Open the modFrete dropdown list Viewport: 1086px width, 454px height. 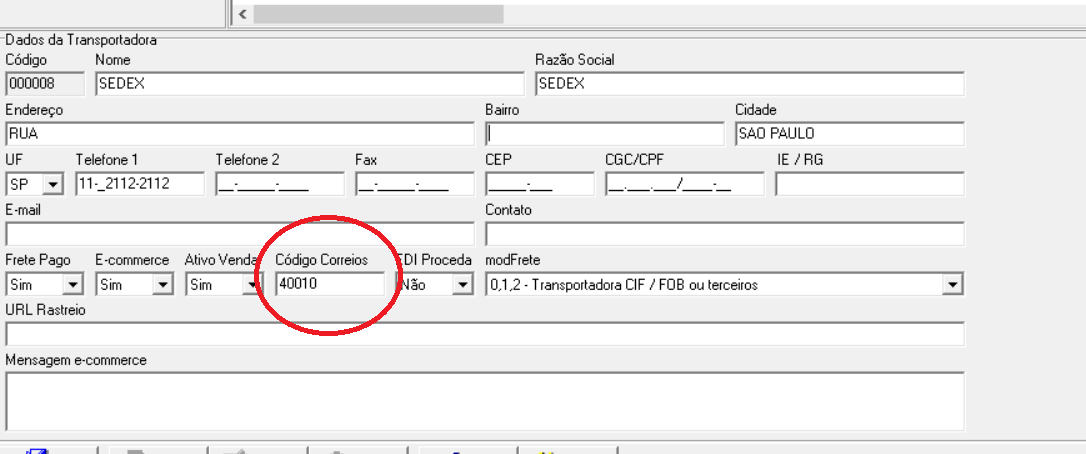(x=953, y=285)
